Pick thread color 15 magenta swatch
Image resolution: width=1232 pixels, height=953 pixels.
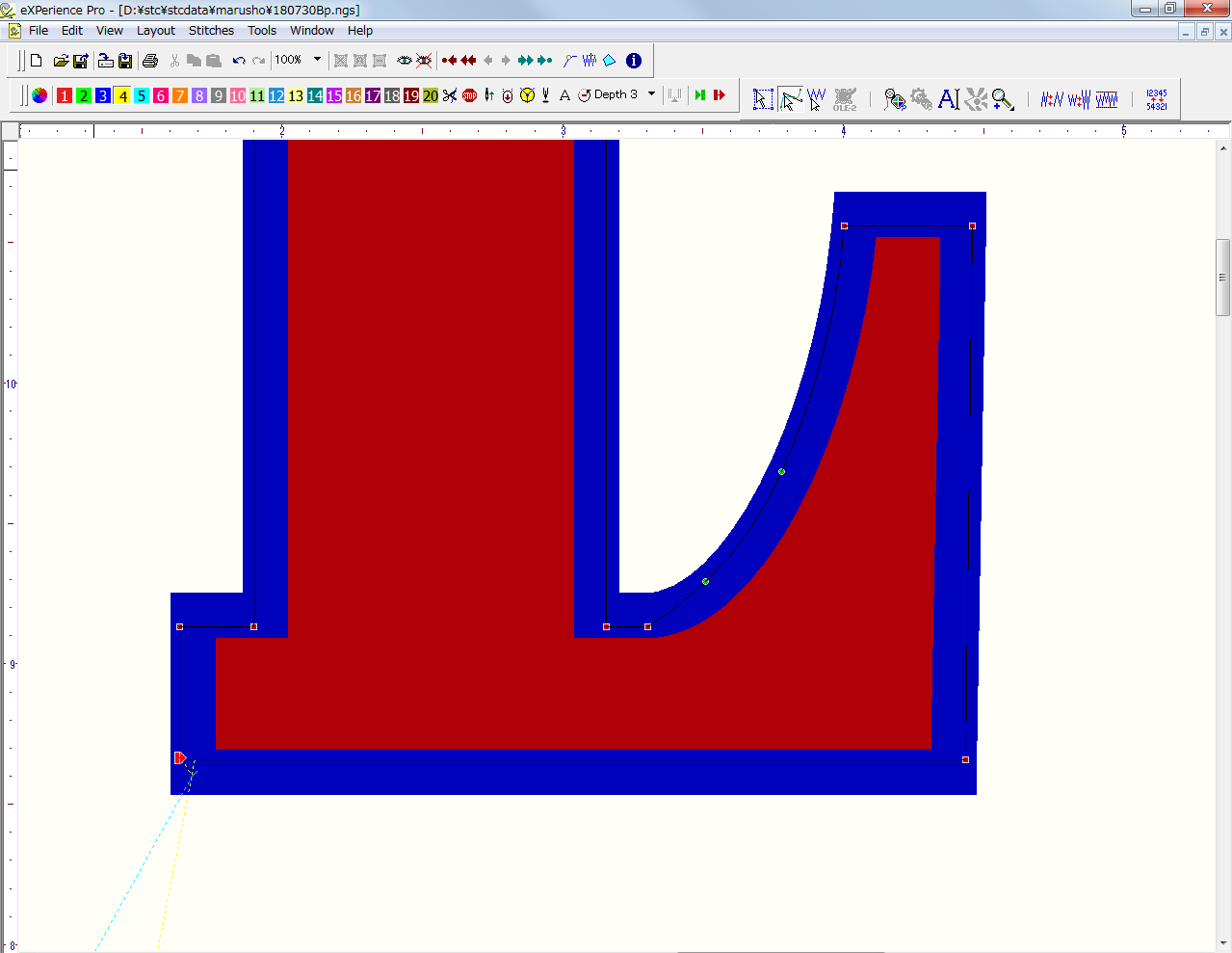coord(334,95)
